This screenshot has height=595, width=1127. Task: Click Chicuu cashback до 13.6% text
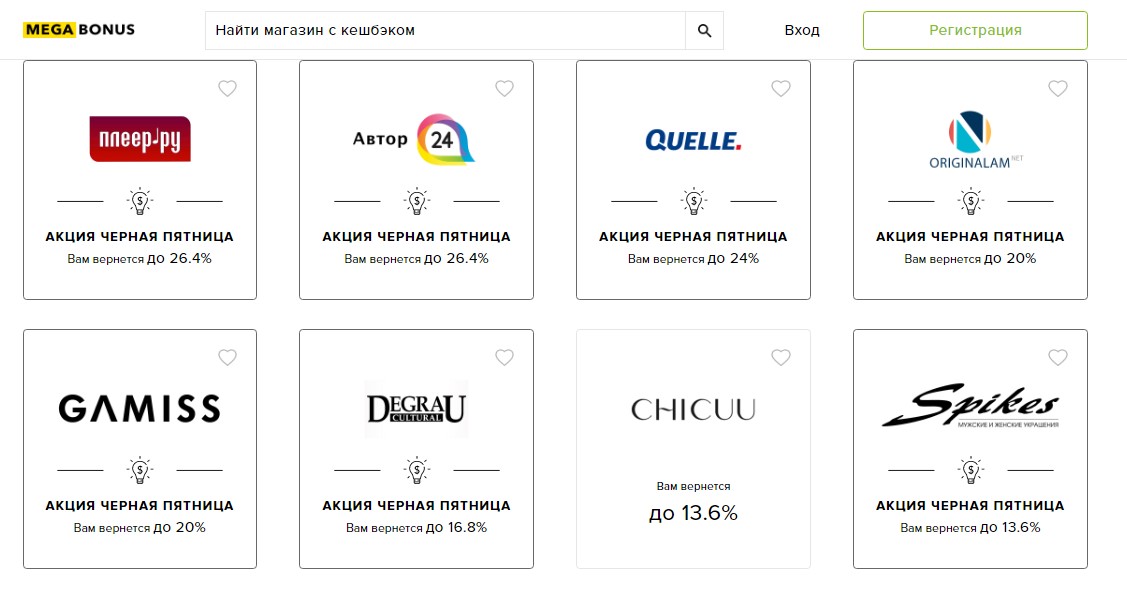(x=693, y=514)
